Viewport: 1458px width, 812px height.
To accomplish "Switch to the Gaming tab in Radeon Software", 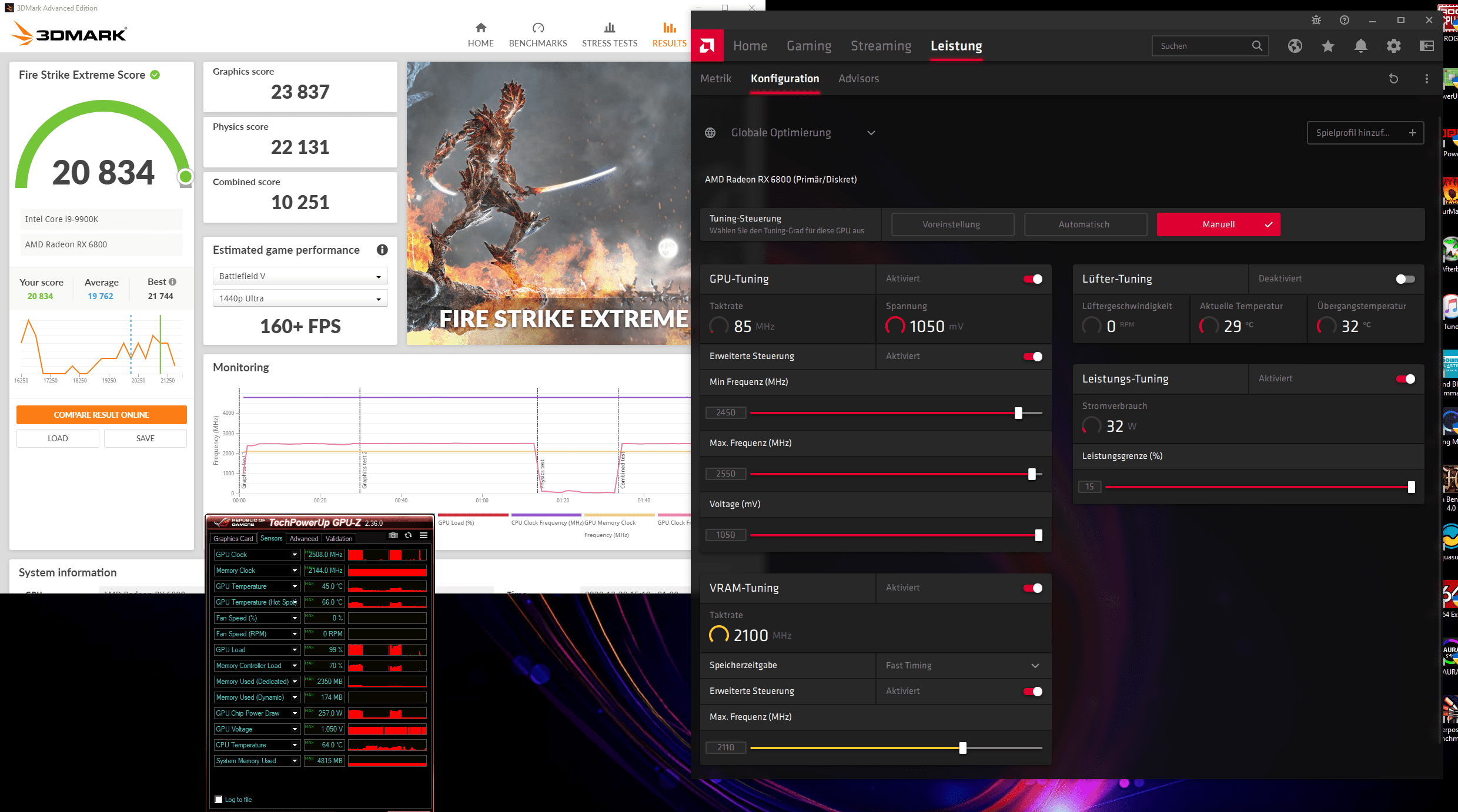I will click(x=809, y=46).
